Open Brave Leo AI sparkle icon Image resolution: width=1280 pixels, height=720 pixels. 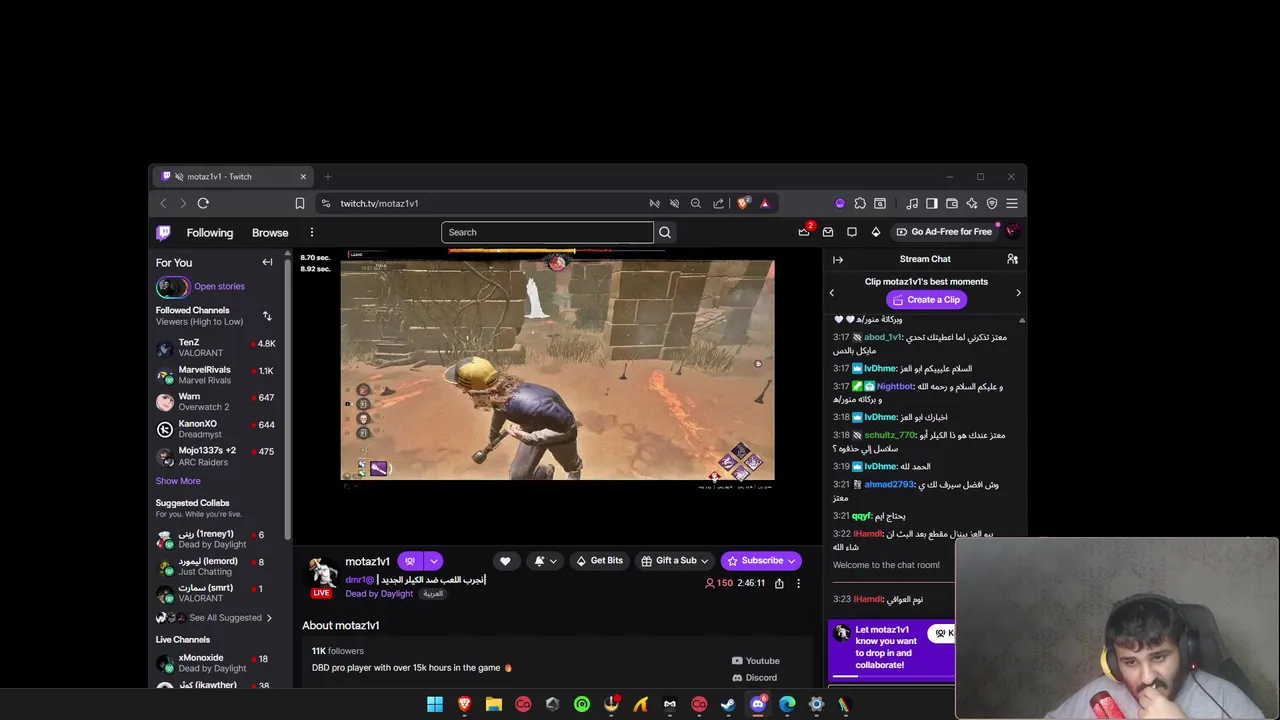tap(972, 203)
